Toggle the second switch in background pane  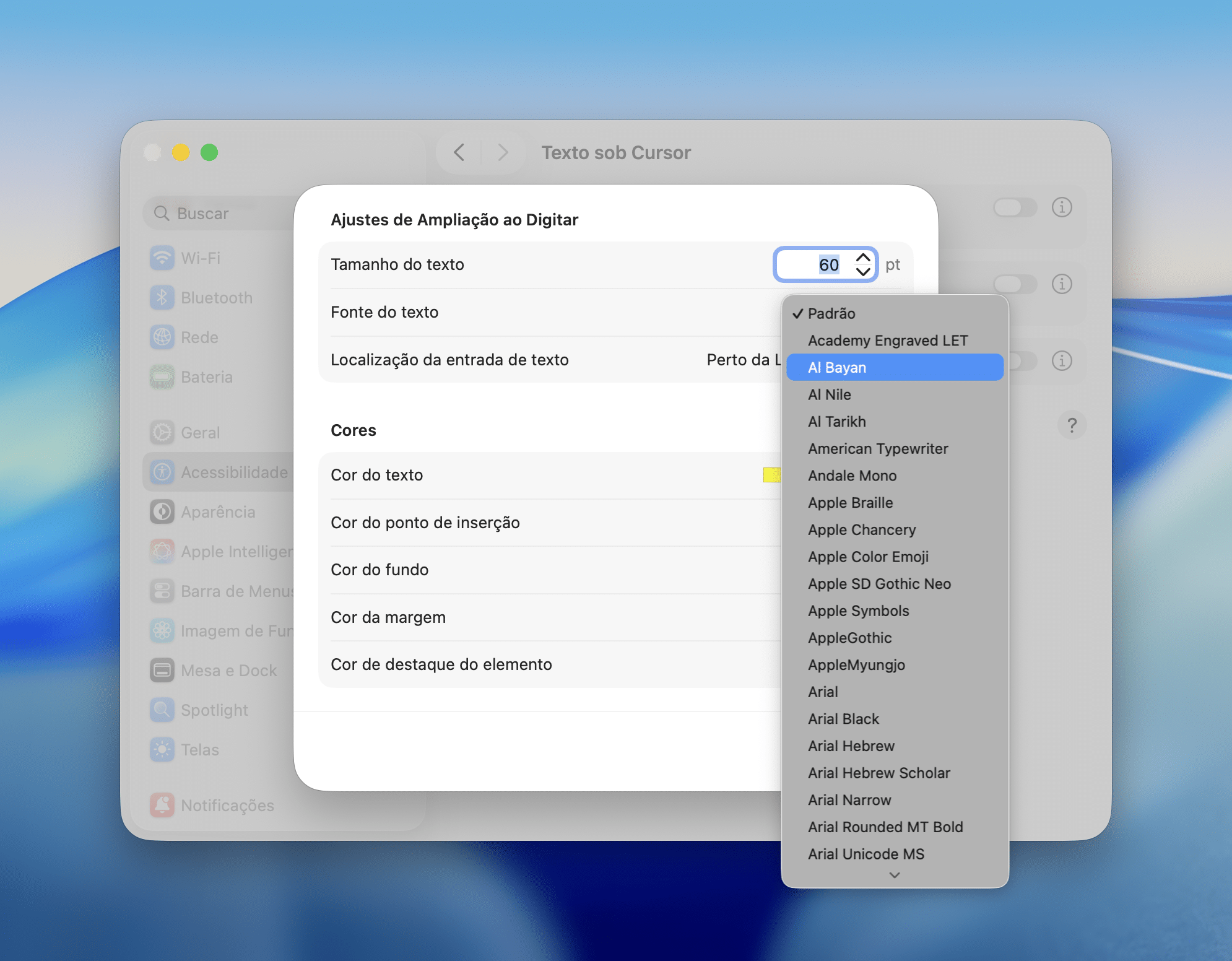click(x=1015, y=284)
